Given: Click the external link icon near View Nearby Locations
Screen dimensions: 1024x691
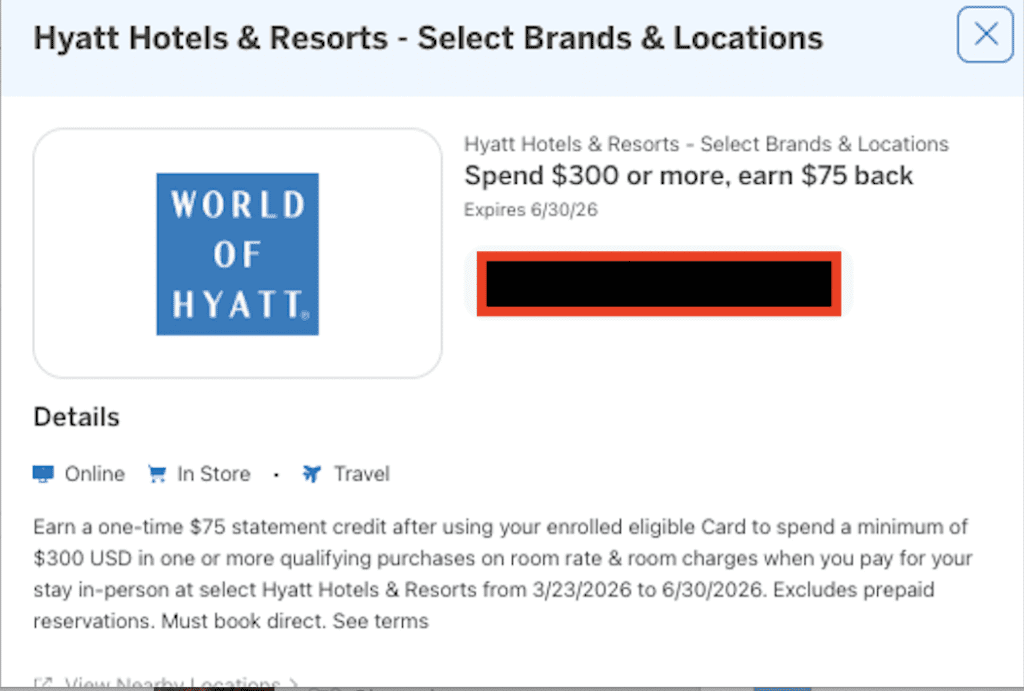Looking at the screenshot, I should [x=43, y=685].
